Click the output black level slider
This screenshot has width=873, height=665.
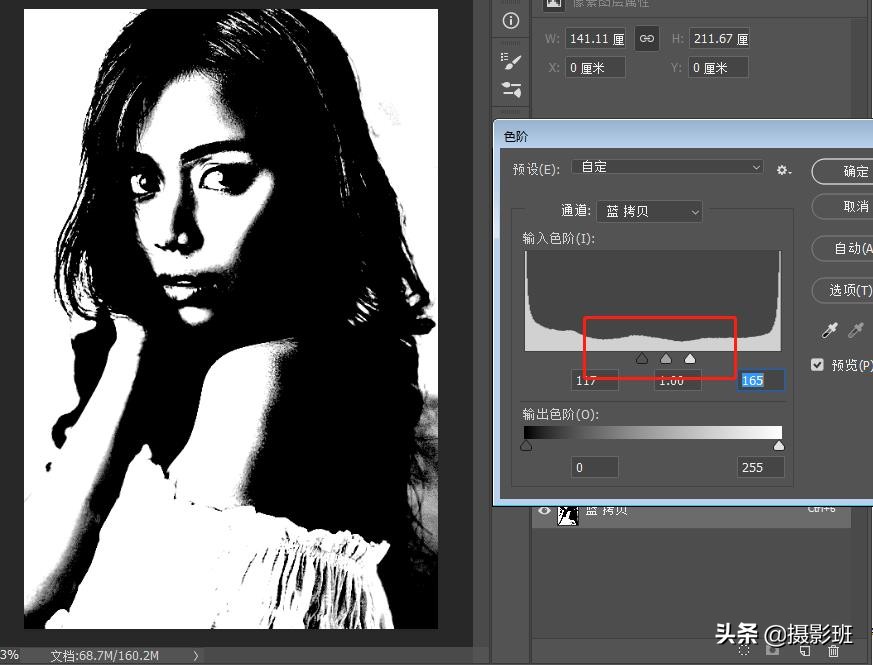(x=526, y=446)
